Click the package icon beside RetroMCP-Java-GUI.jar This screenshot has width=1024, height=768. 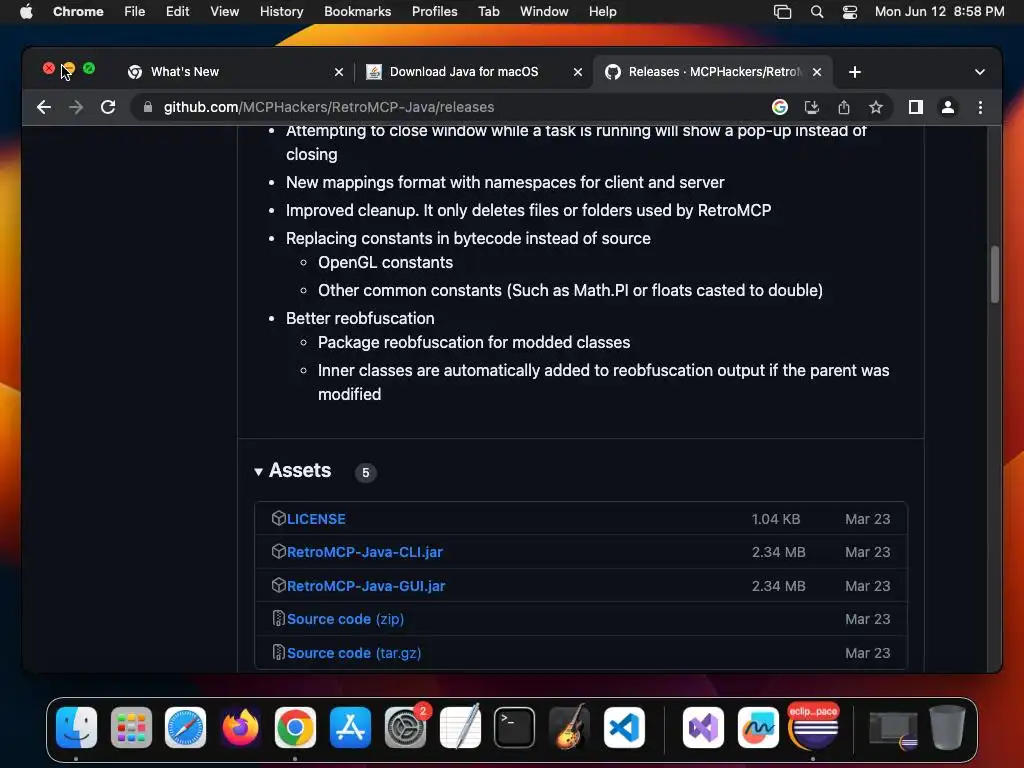tap(279, 586)
